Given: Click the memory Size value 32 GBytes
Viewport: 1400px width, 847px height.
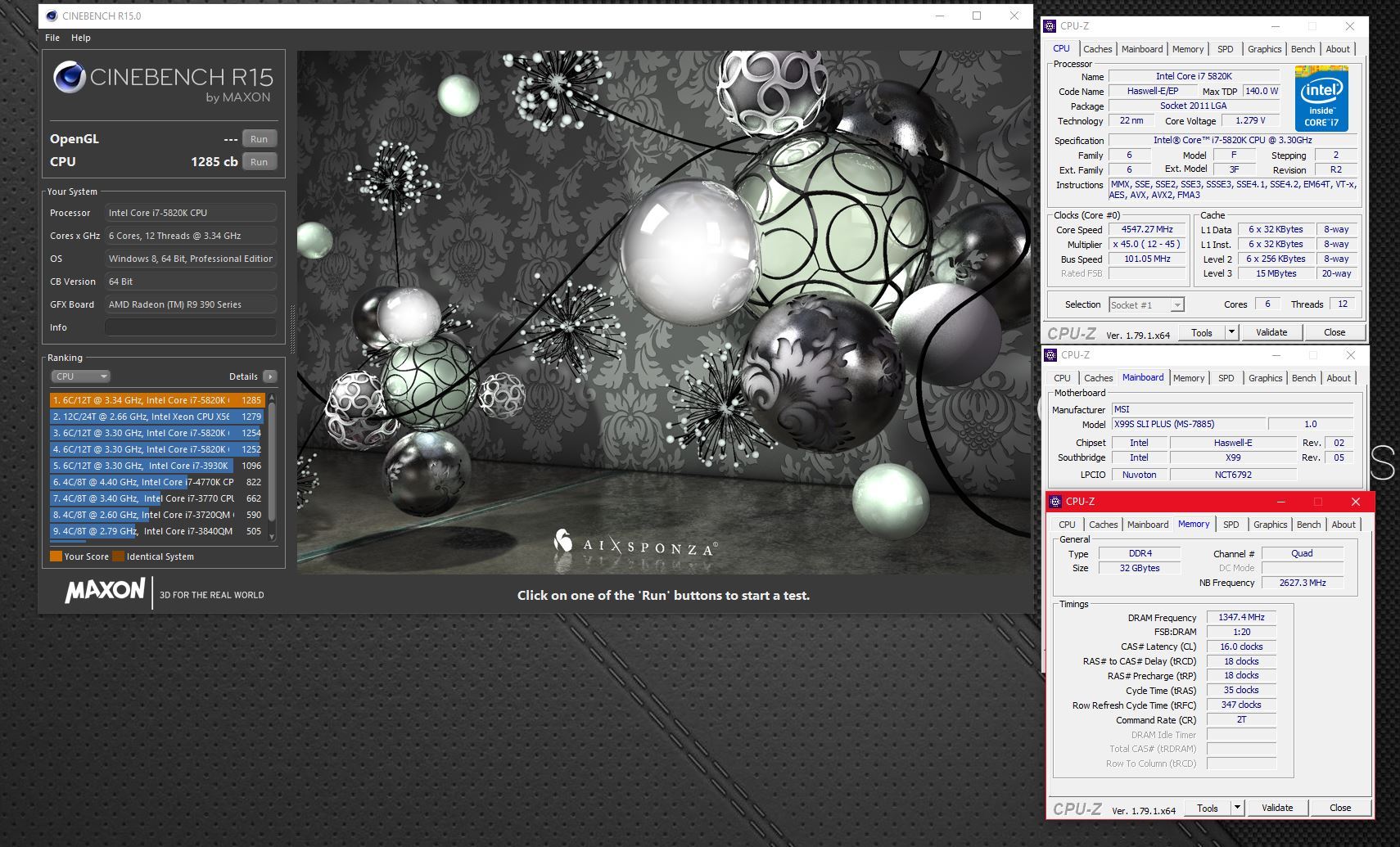Looking at the screenshot, I should point(1139,568).
